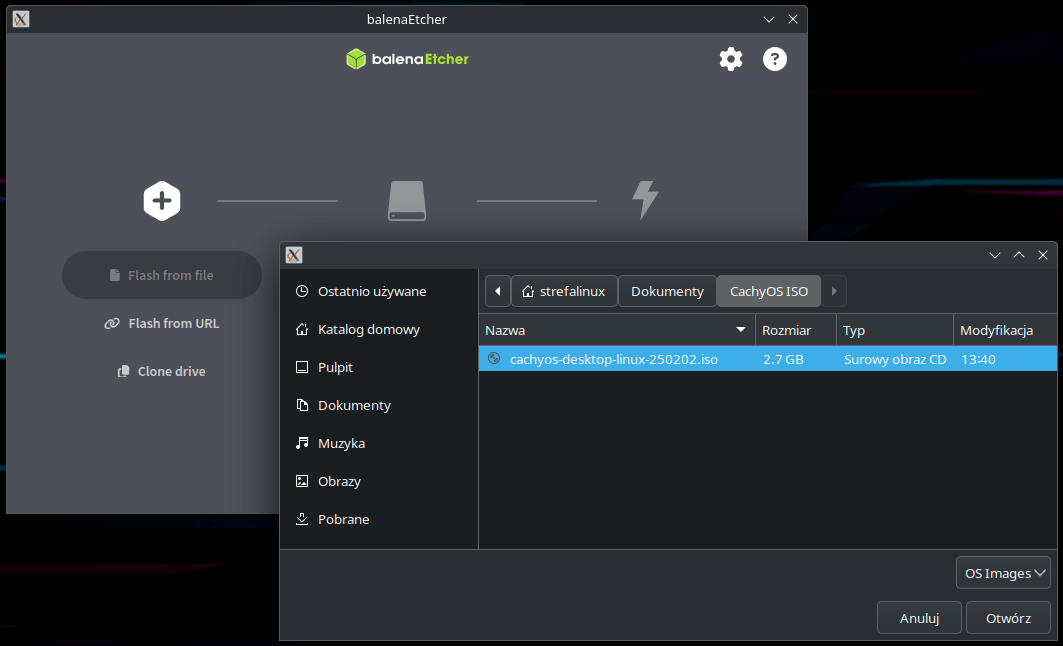Screen dimensions: 1063x646
Task: Click the path bar forward arrow
Action: click(x=834, y=291)
